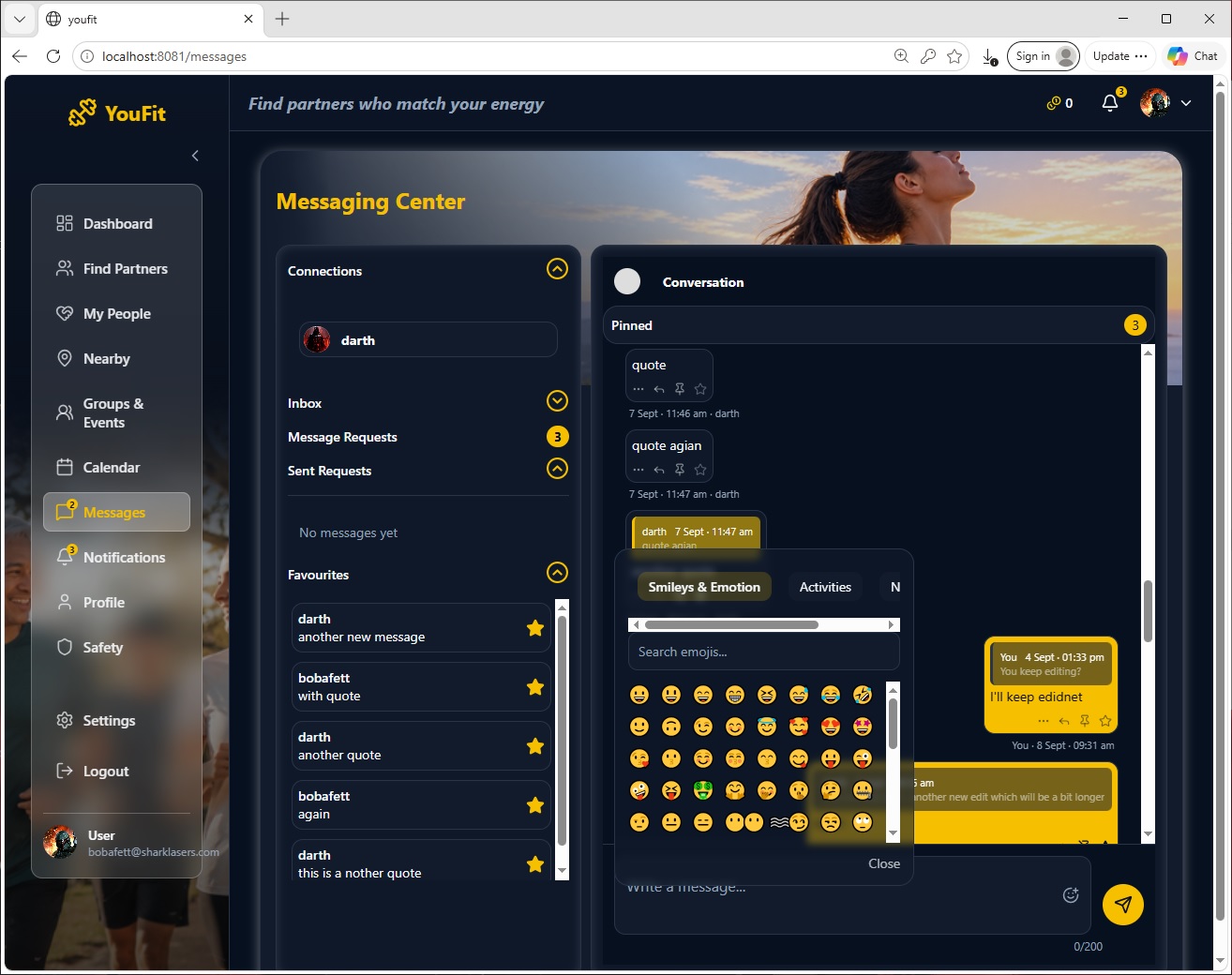Open the darth connection chat
The height and width of the screenshot is (975, 1232).
coord(428,340)
